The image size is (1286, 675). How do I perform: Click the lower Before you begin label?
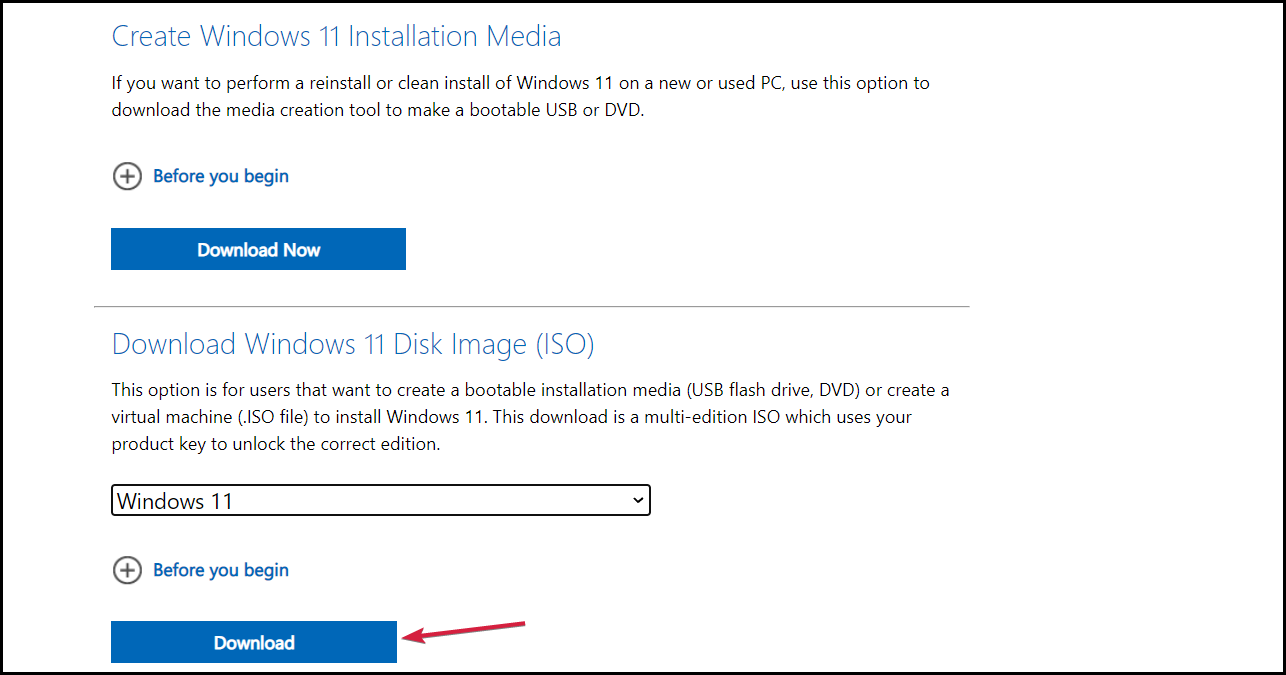220,570
